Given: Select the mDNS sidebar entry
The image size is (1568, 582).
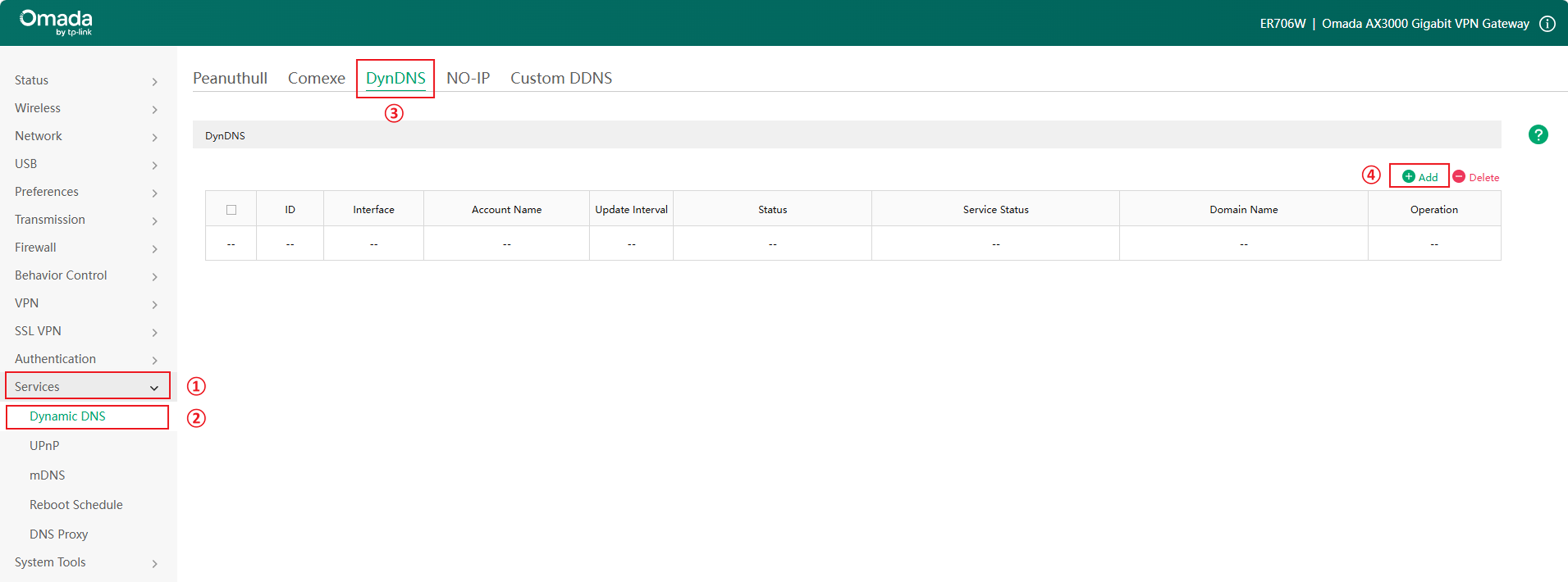Looking at the screenshot, I should (47, 475).
